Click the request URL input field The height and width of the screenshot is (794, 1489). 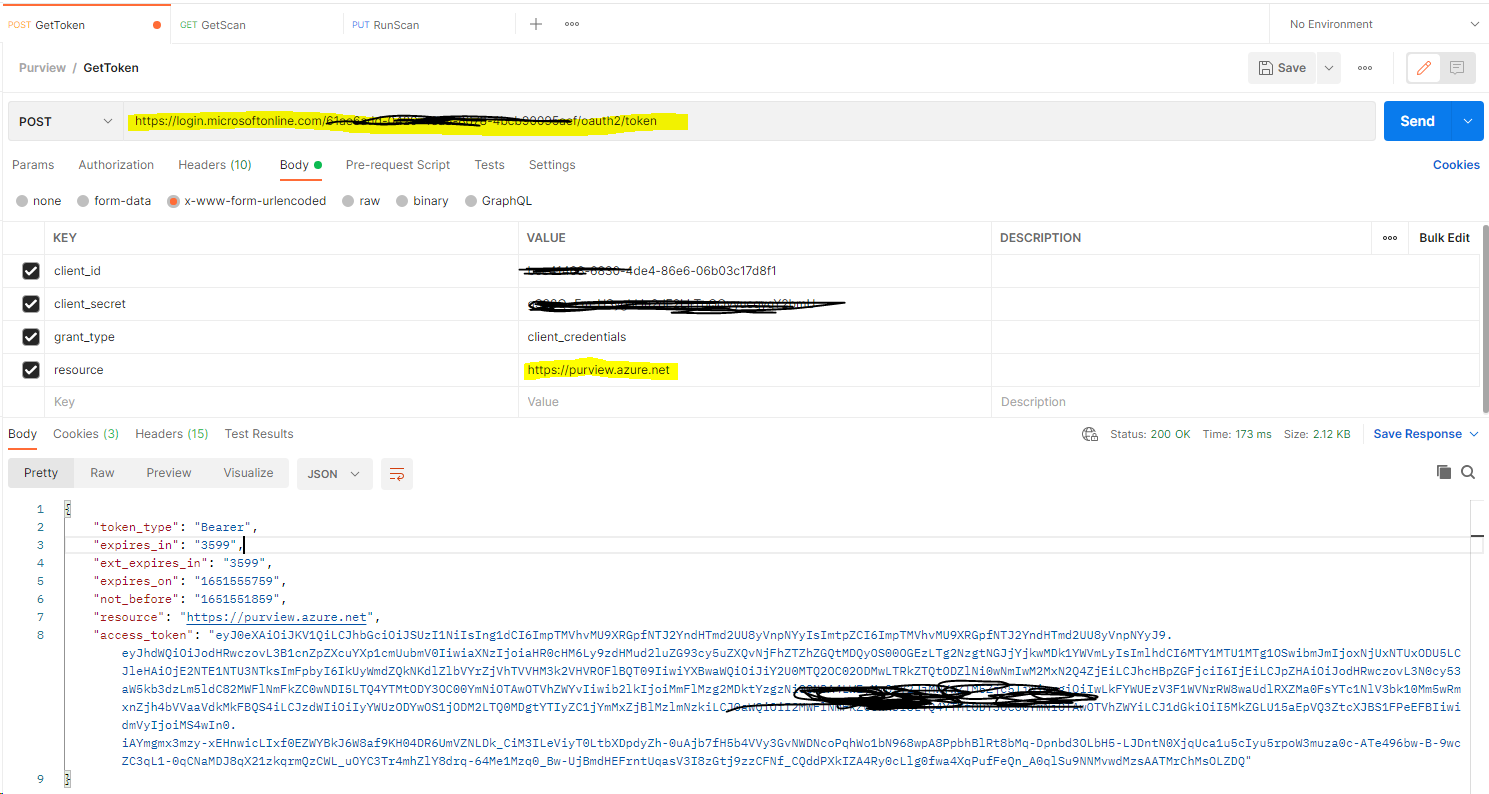click(749, 121)
